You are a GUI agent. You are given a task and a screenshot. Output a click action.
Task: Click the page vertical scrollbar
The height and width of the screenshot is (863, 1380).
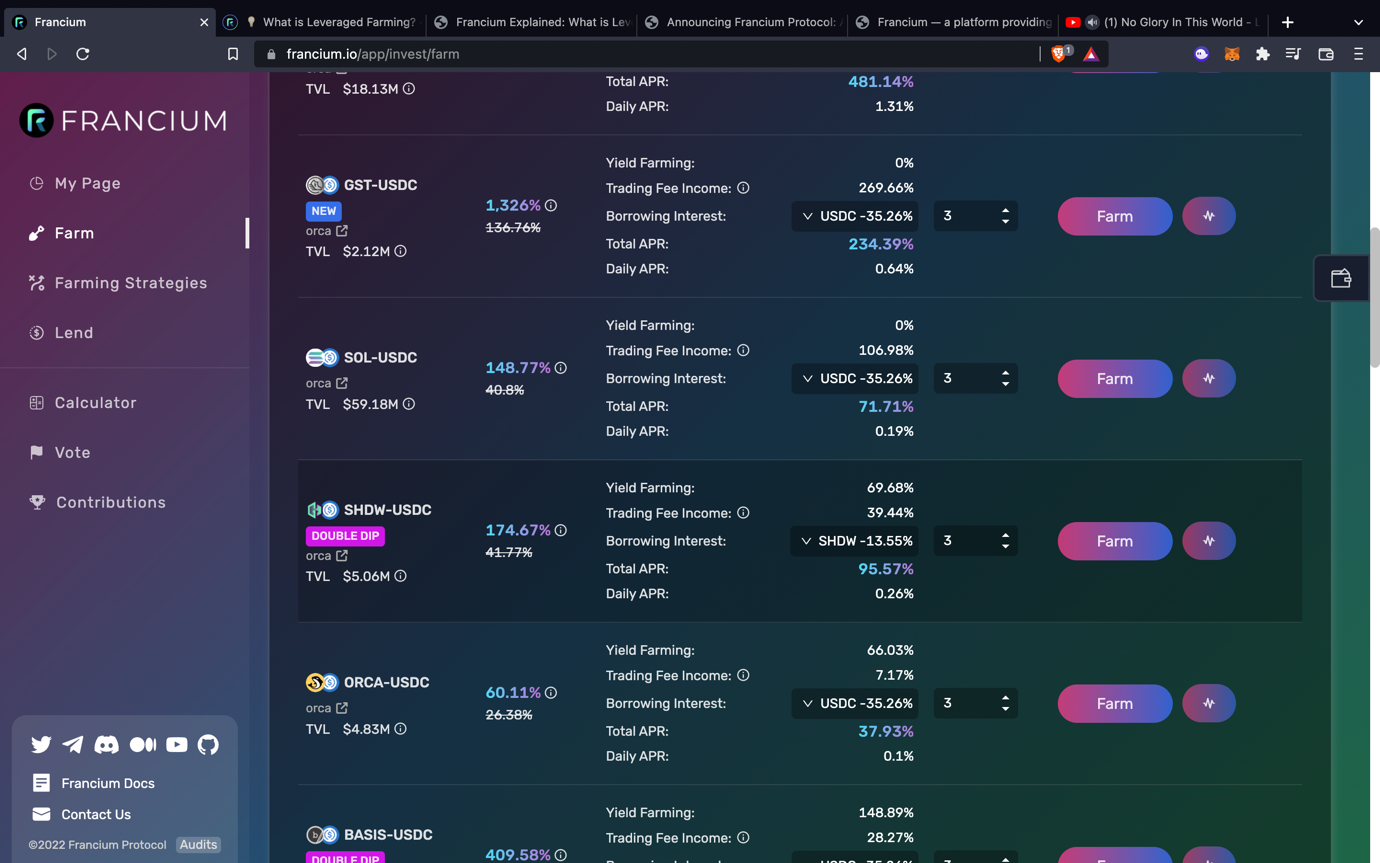(x=1374, y=300)
